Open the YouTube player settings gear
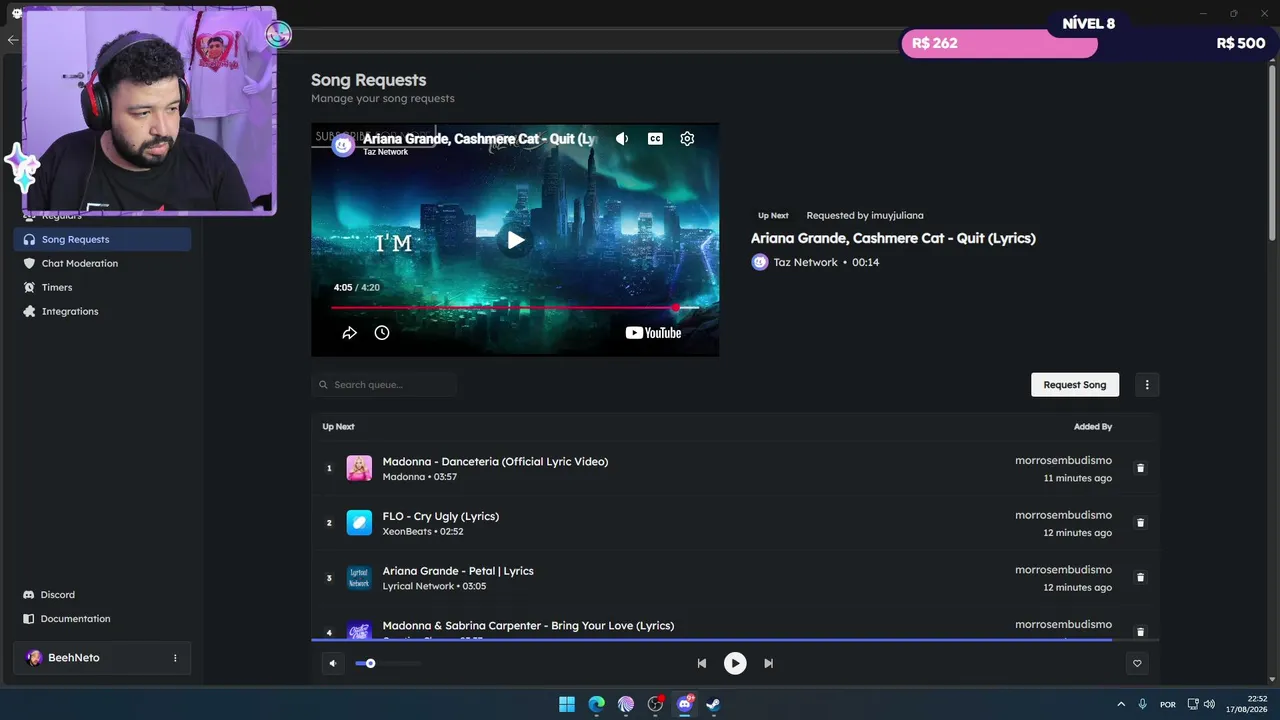Image resolution: width=1280 pixels, height=720 pixels. click(x=687, y=139)
